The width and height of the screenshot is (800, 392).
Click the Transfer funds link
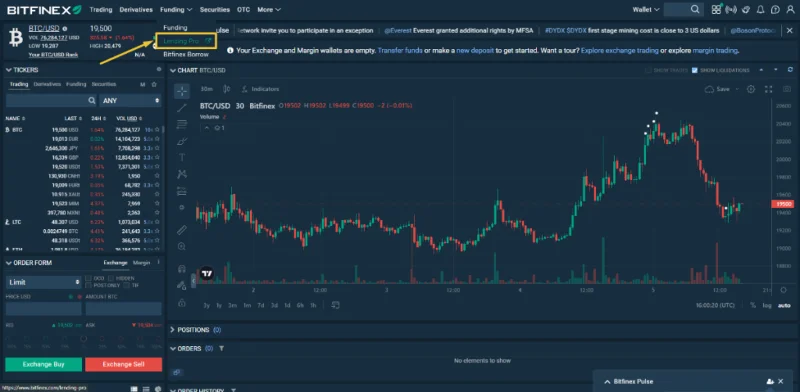(399, 51)
